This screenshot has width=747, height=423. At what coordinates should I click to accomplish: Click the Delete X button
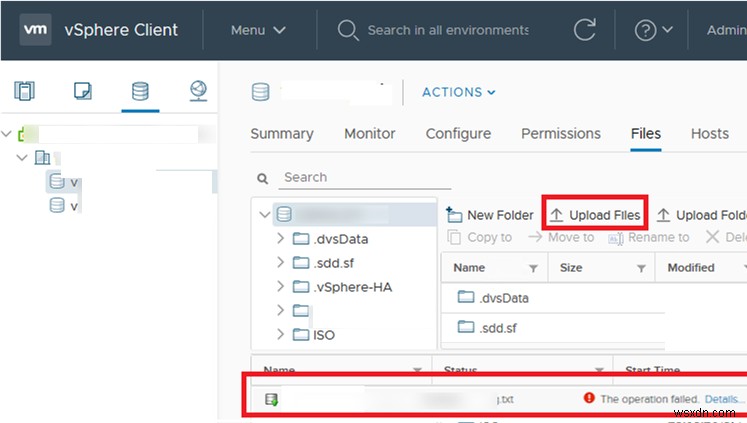point(726,237)
